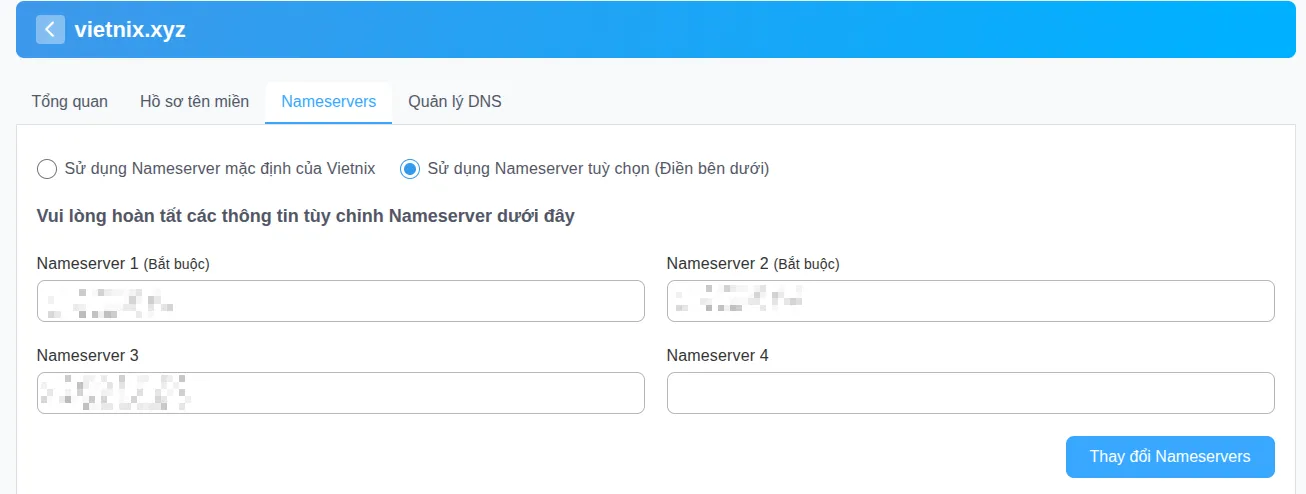Screen dimensions: 1306x494
Task: Select the Nameservers tab
Action: point(329,101)
